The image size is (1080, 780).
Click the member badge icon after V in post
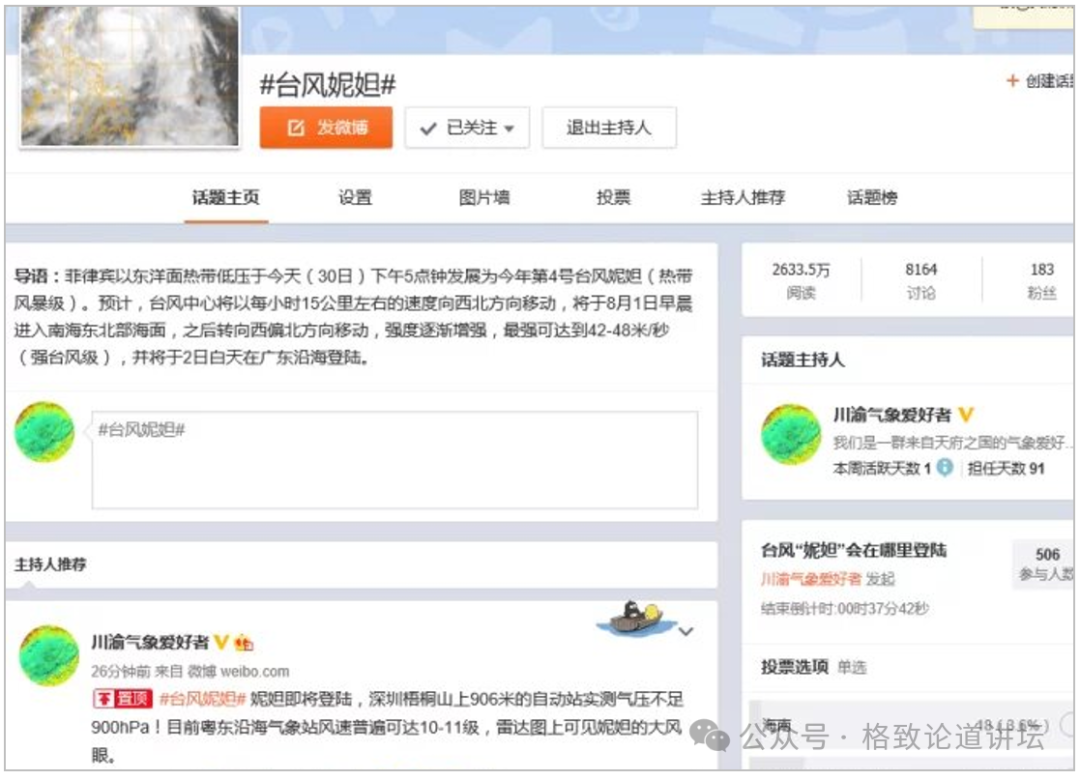click(244, 644)
